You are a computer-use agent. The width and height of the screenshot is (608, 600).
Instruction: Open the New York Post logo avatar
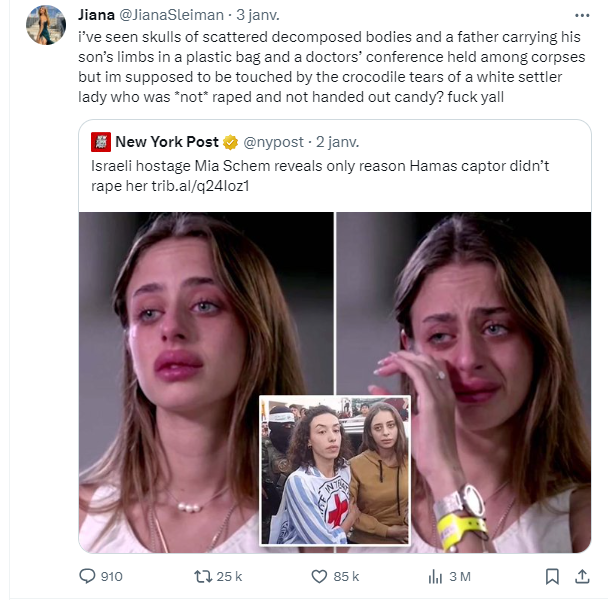(x=100, y=141)
